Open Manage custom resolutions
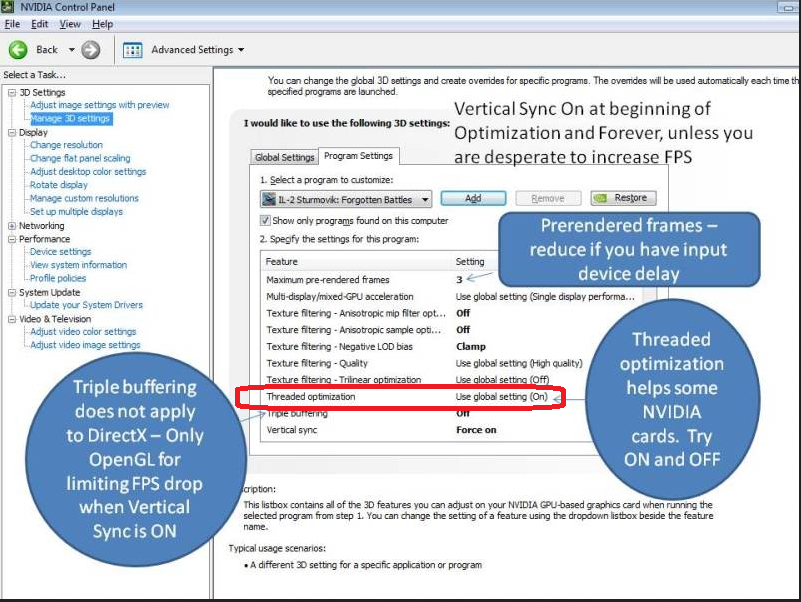Image resolution: width=801 pixels, height=602 pixels. (x=84, y=198)
